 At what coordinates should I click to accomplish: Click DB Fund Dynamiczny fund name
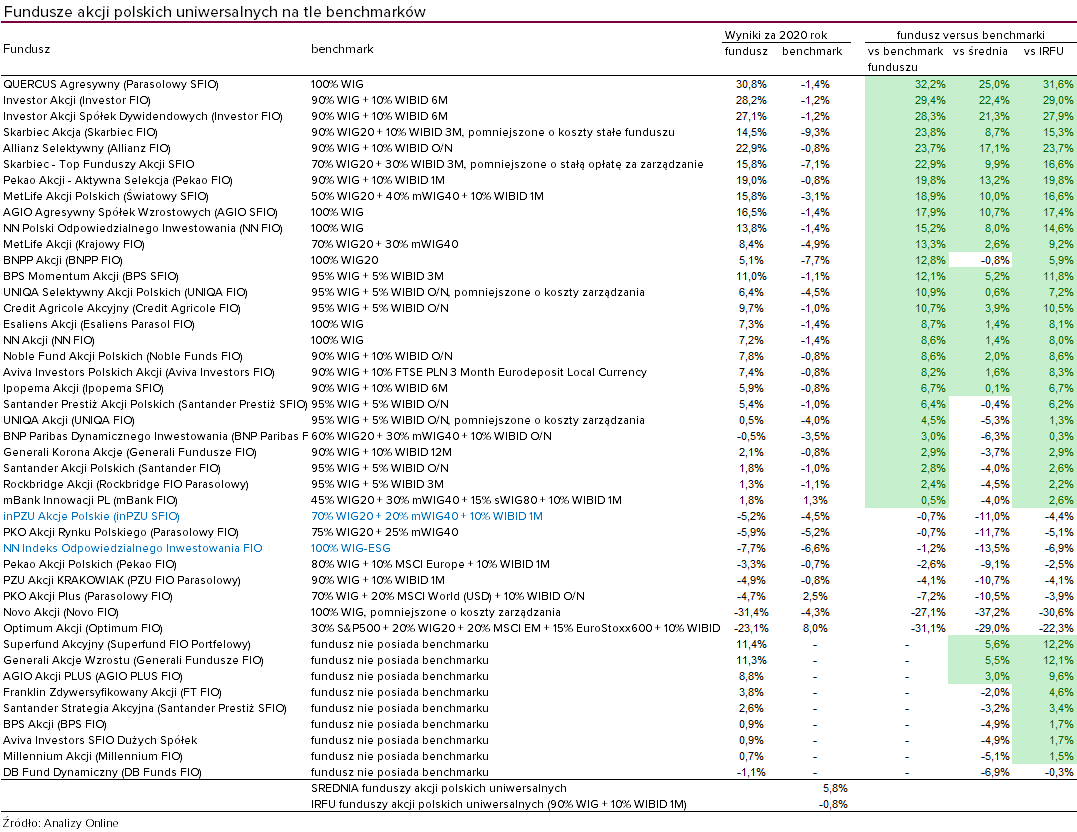[x=102, y=772]
